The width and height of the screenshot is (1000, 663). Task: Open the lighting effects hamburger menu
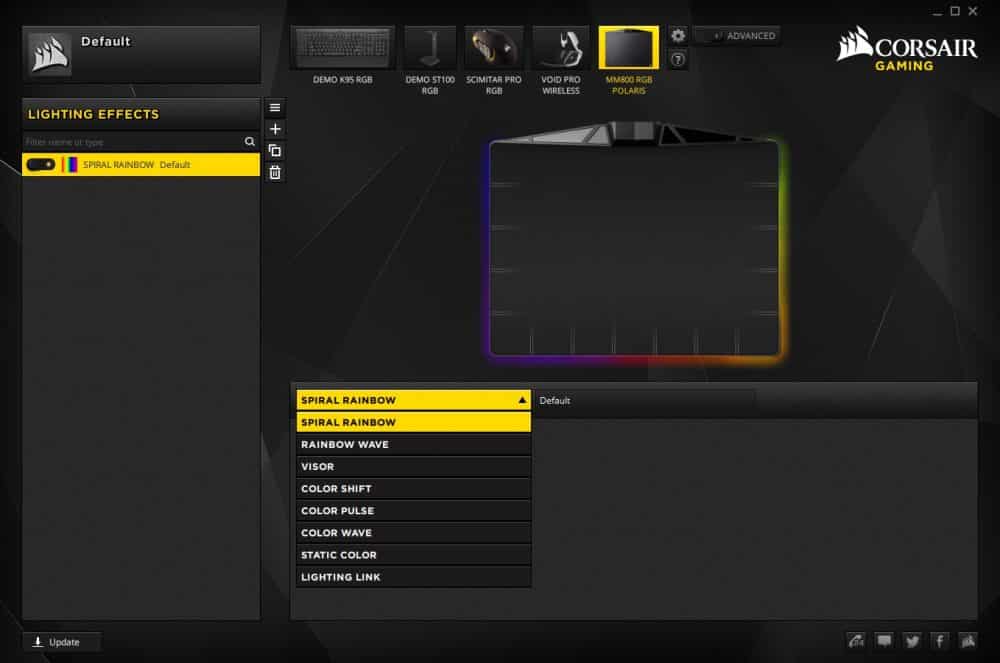point(275,108)
